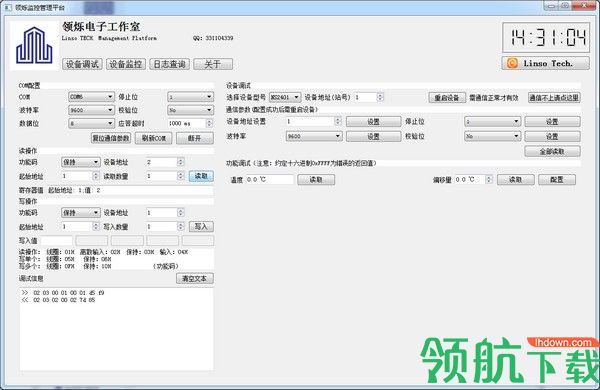Adjust the 写操作 设备地址 stepper
This screenshot has width=600, height=390.
[181, 212]
